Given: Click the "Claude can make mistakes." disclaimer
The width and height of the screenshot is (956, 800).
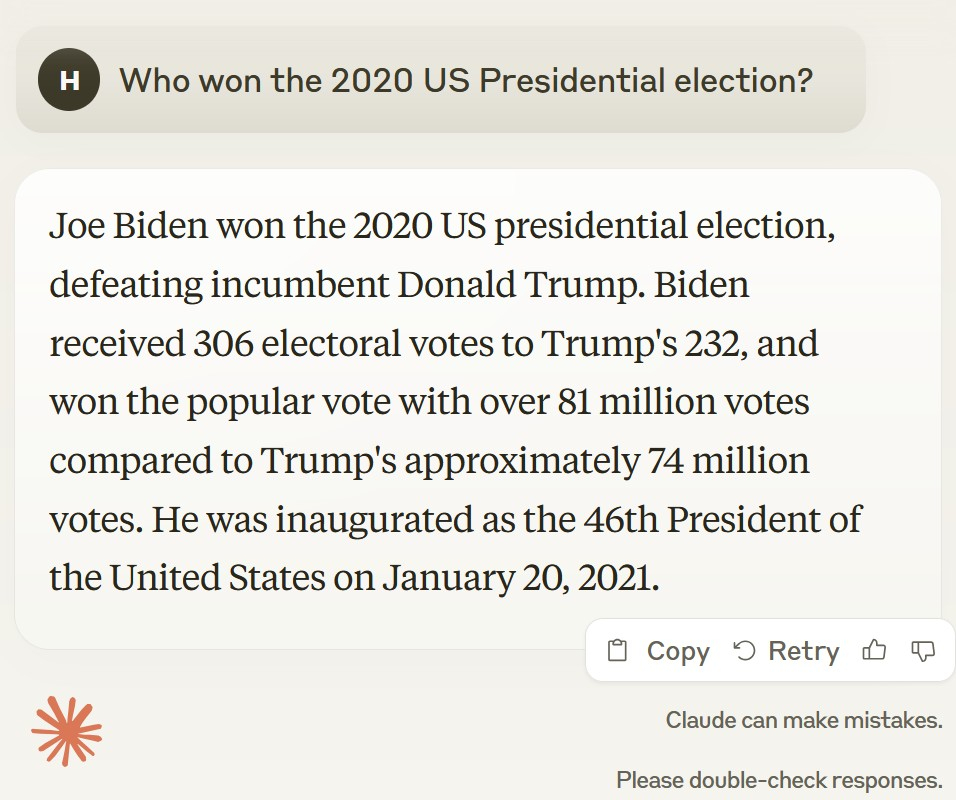Looking at the screenshot, I should pos(804,720).
